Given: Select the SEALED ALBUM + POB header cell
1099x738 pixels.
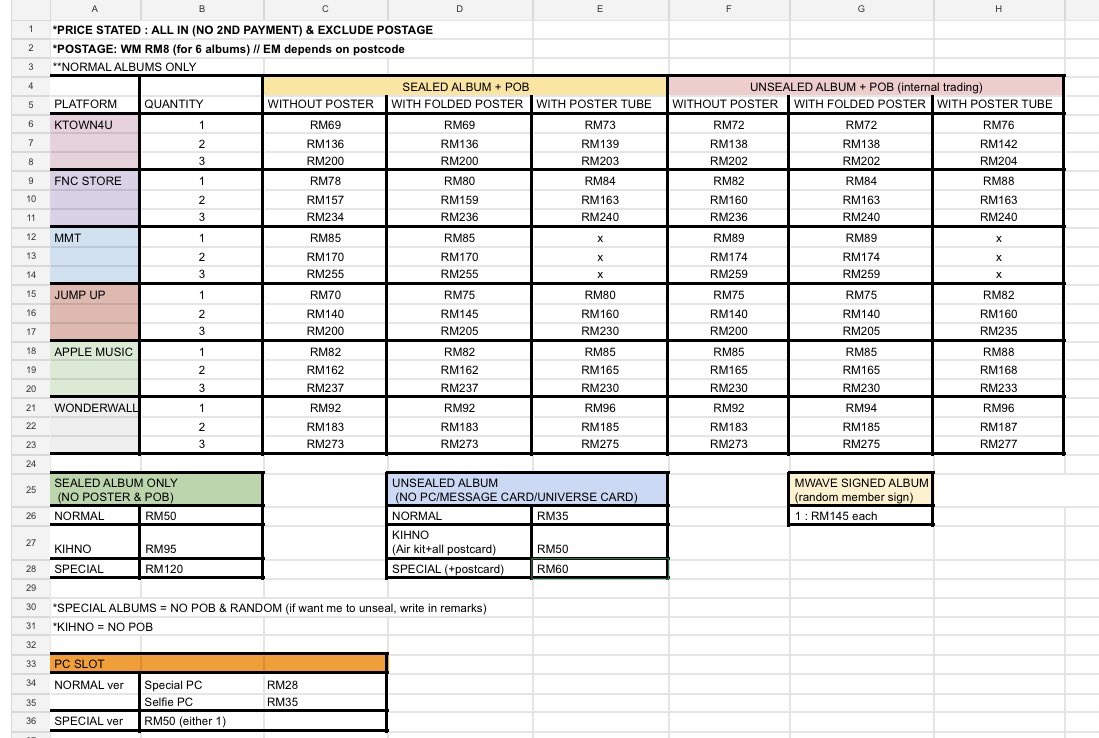Looking at the screenshot, I should pyautogui.click(x=465, y=86).
